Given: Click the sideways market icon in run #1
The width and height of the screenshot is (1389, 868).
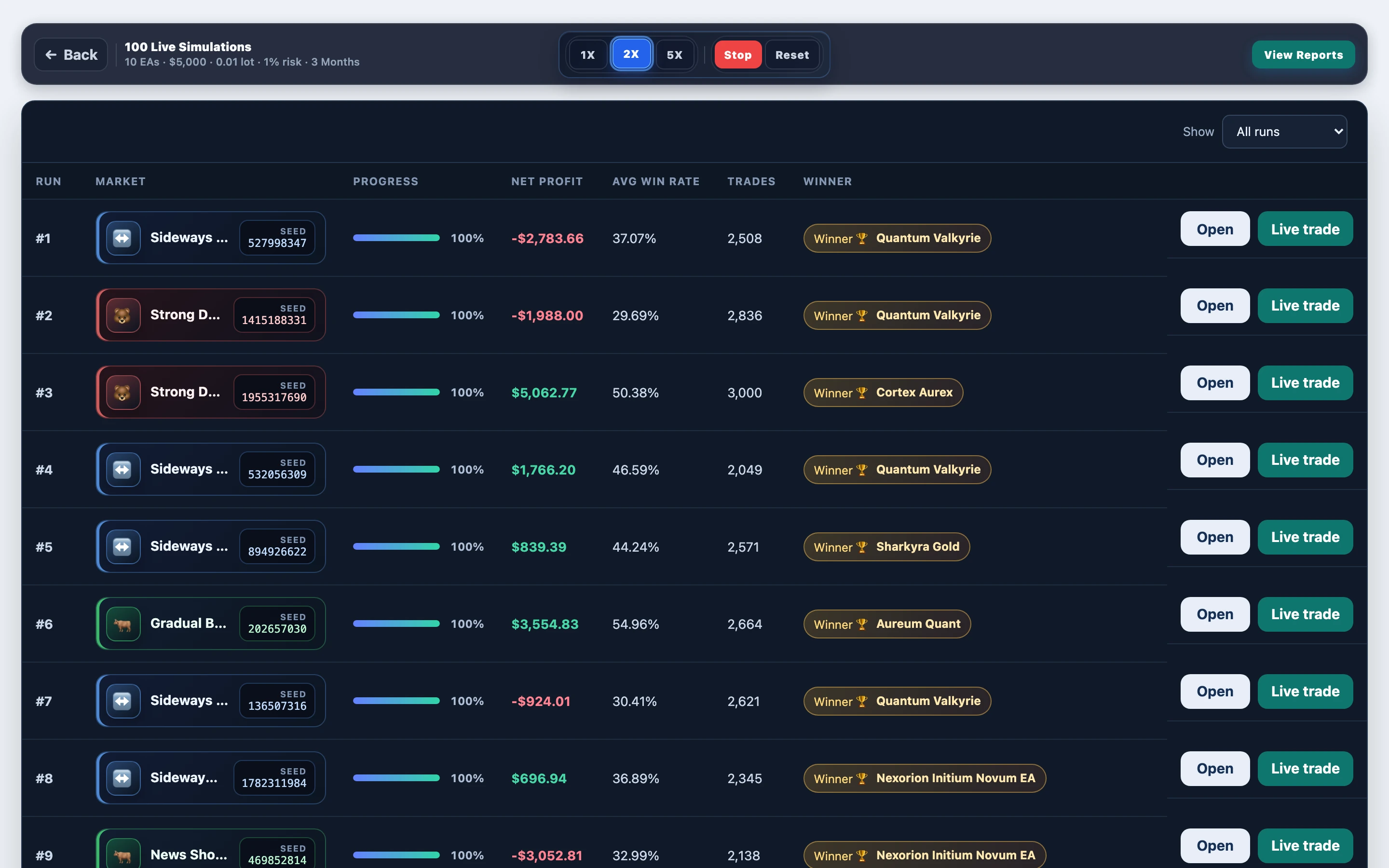Looking at the screenshot, I should tap(123, 238).
